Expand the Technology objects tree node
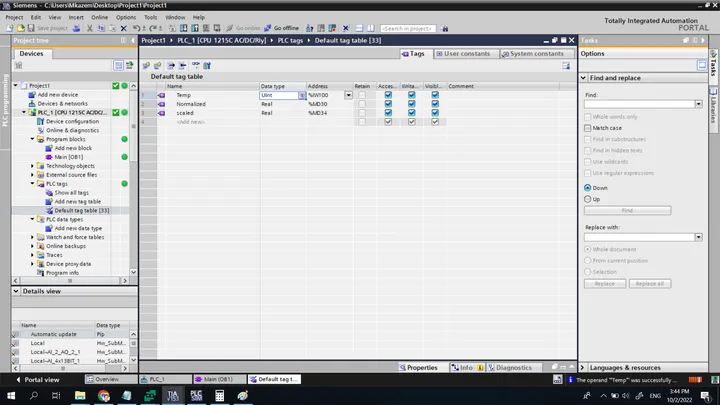 (32, 166)
